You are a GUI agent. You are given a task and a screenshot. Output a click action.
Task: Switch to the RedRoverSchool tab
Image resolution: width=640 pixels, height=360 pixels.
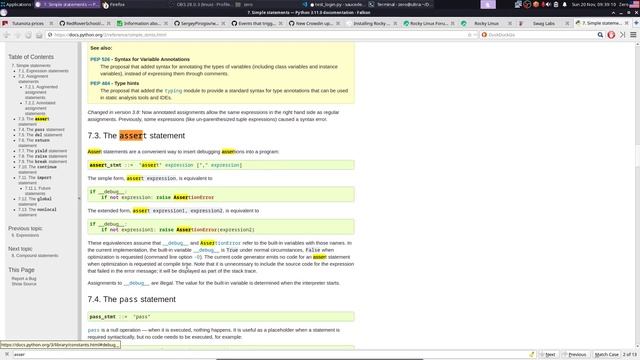(x=85, y=24)
